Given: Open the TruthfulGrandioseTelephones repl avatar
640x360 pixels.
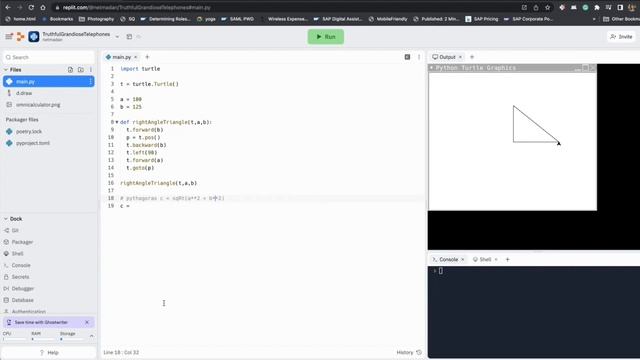Looking at the screenshot, I should 34,37.
